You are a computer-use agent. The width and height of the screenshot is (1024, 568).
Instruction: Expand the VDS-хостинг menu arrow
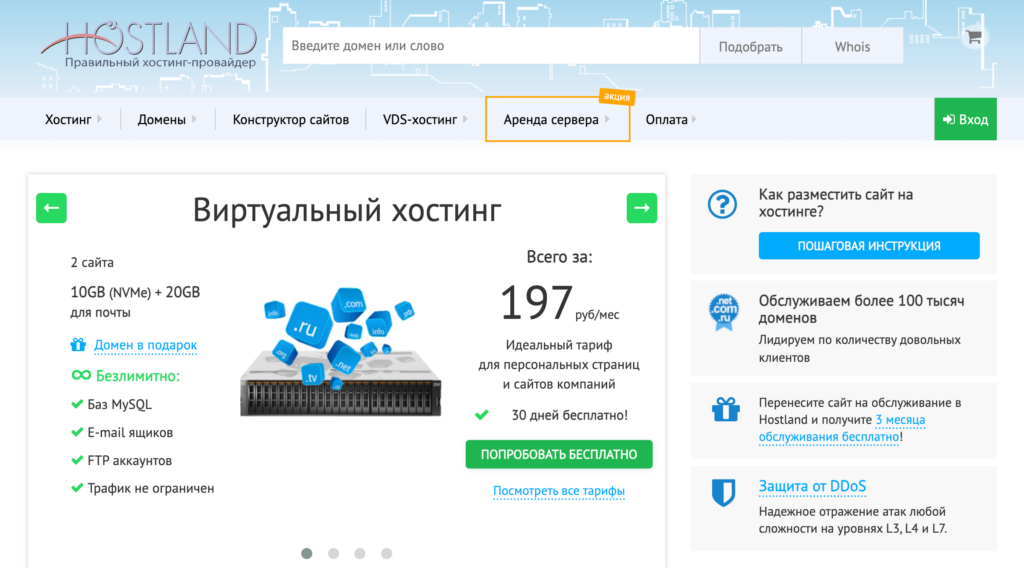click(x=465, y=119)
